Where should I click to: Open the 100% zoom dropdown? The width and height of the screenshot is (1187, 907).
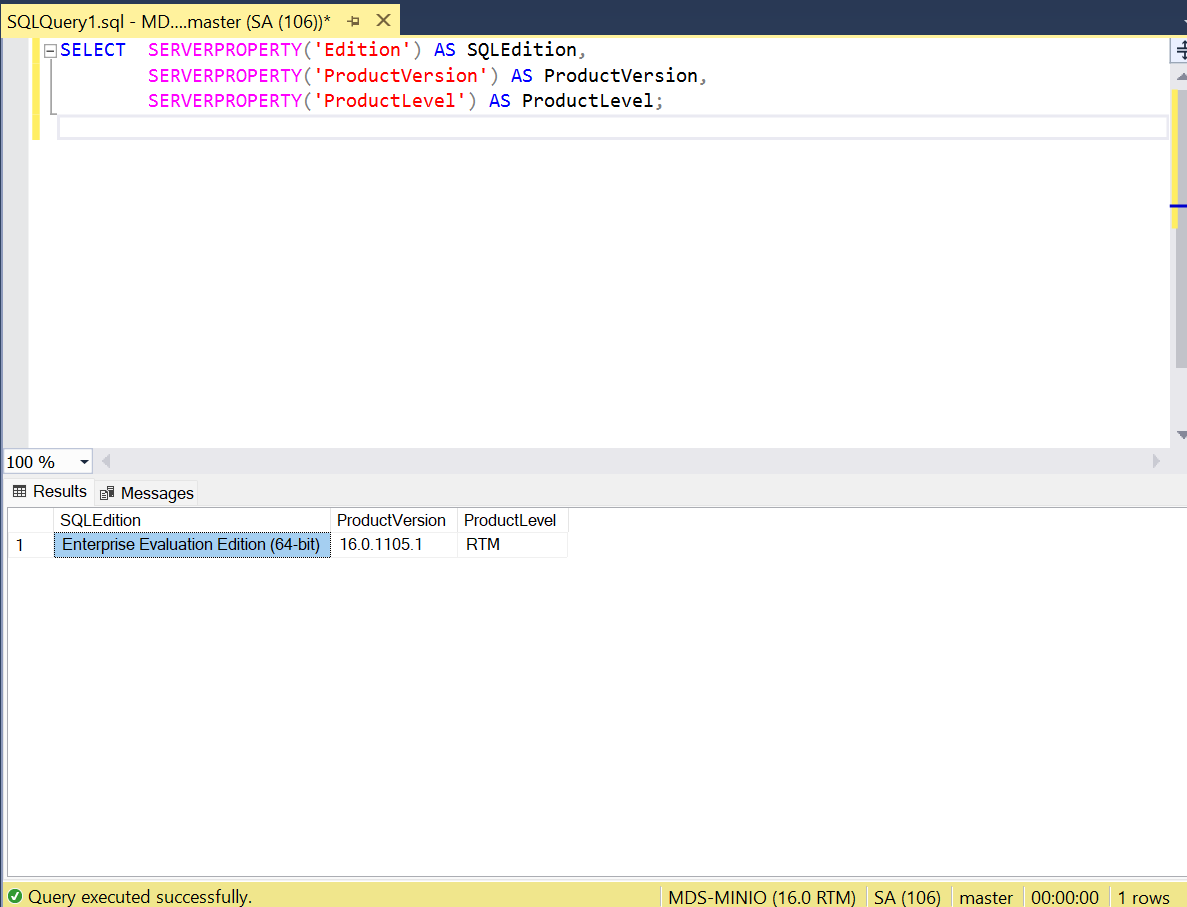pos(40,461)
